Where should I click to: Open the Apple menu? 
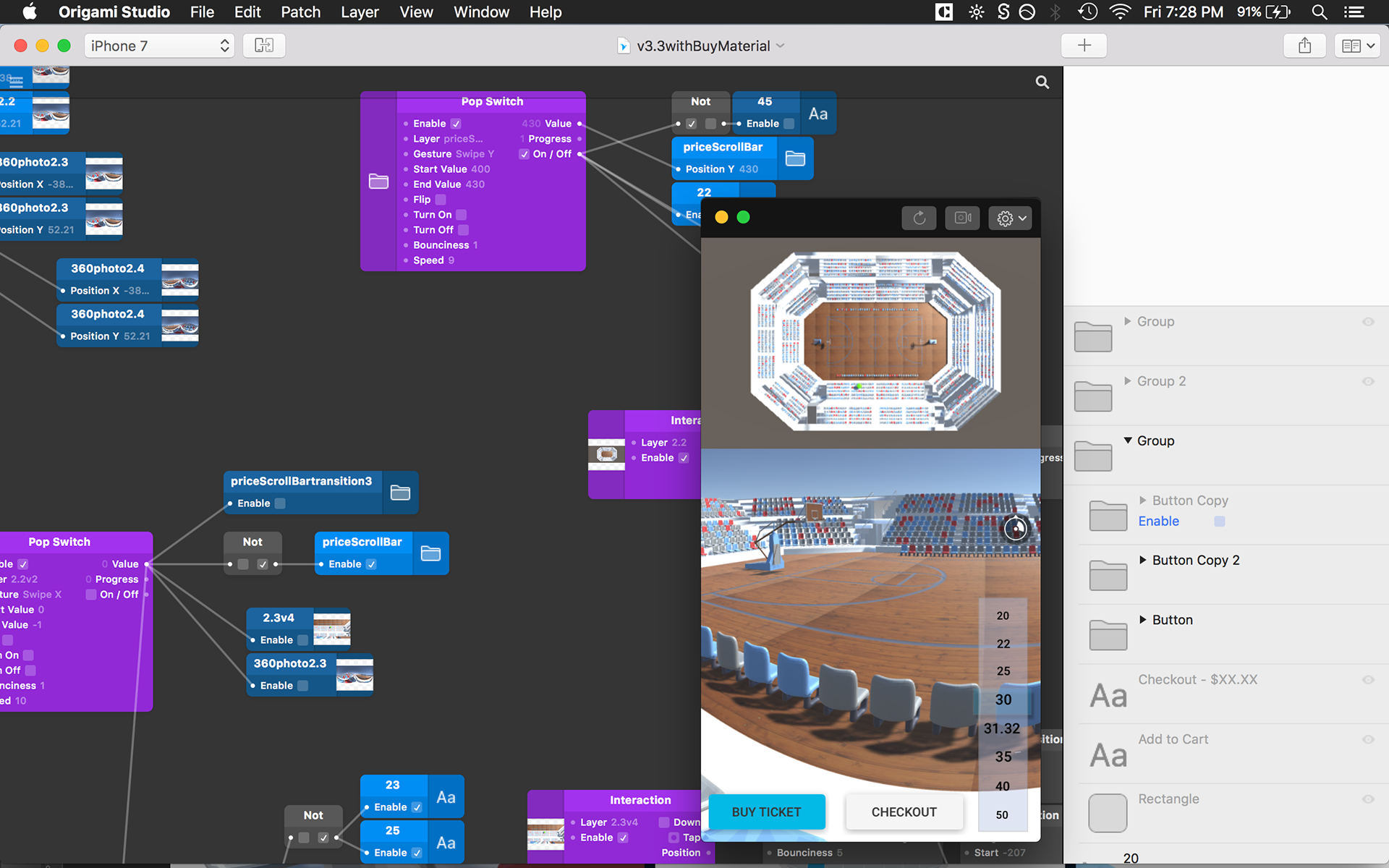[x=29, y=12]
